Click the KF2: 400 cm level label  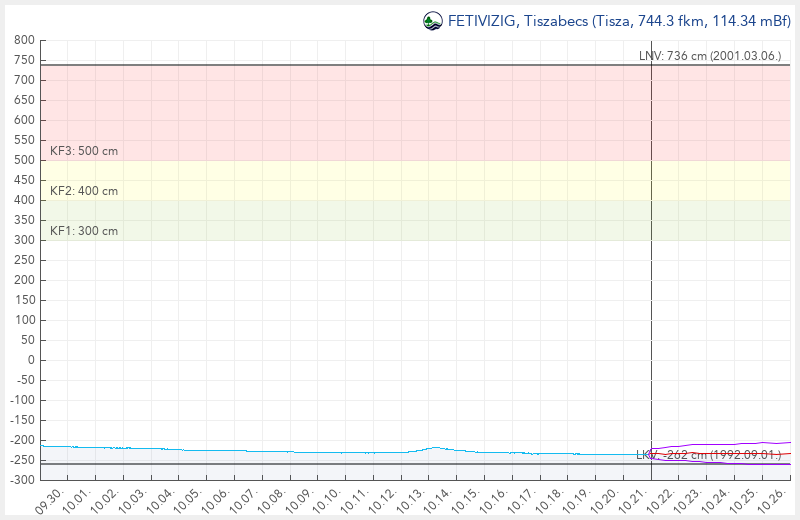click(x=84, y=191)
